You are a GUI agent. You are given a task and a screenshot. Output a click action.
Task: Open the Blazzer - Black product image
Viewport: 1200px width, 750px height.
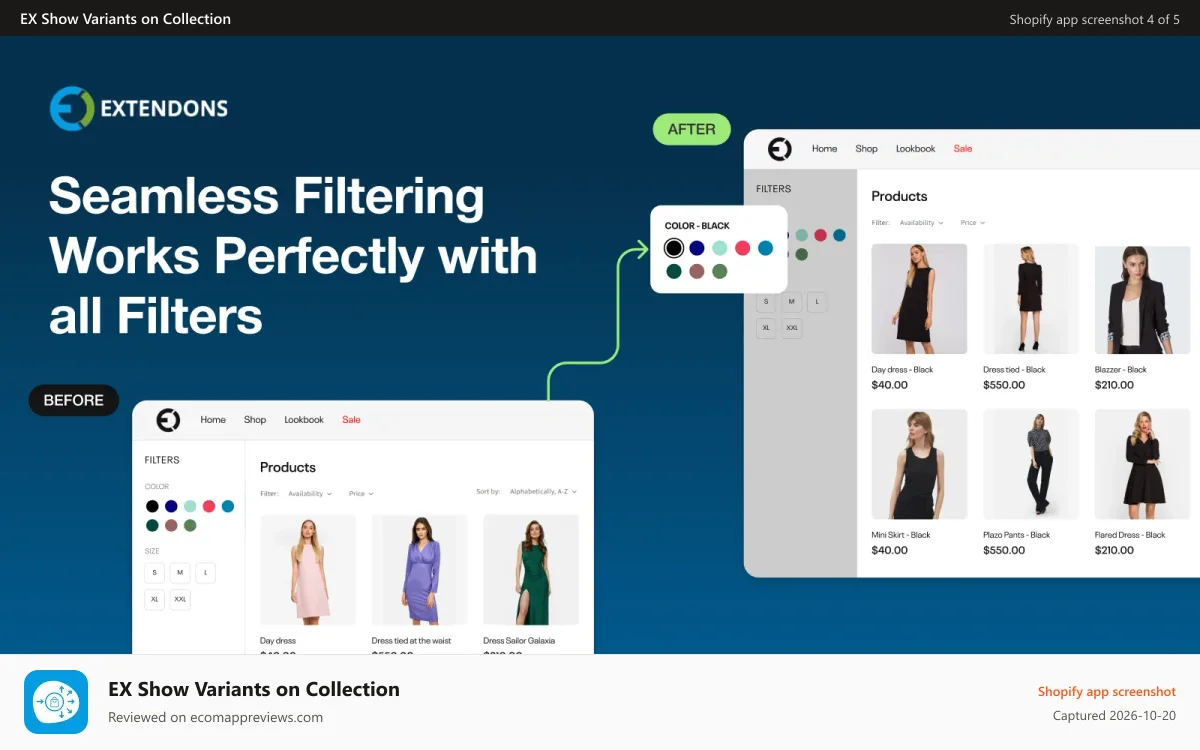pos(1143,299)
